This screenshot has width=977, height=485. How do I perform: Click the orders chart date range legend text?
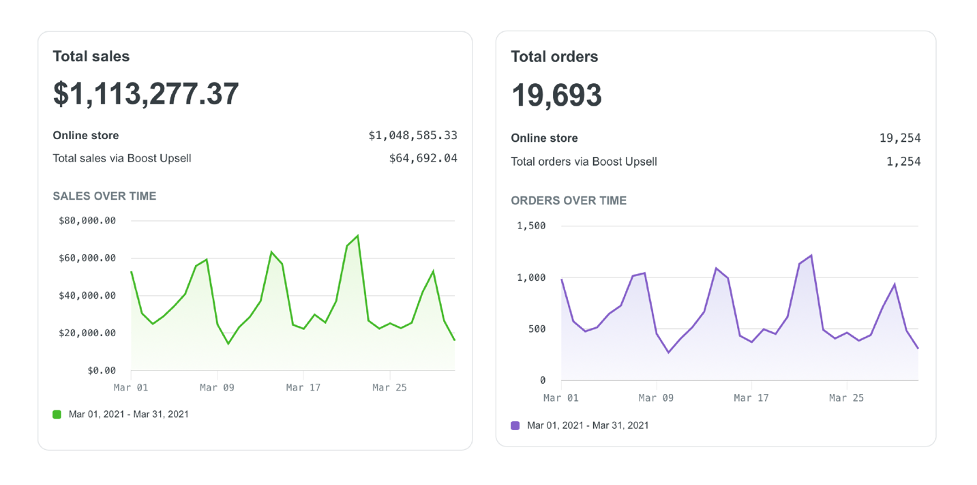(588, 426)
